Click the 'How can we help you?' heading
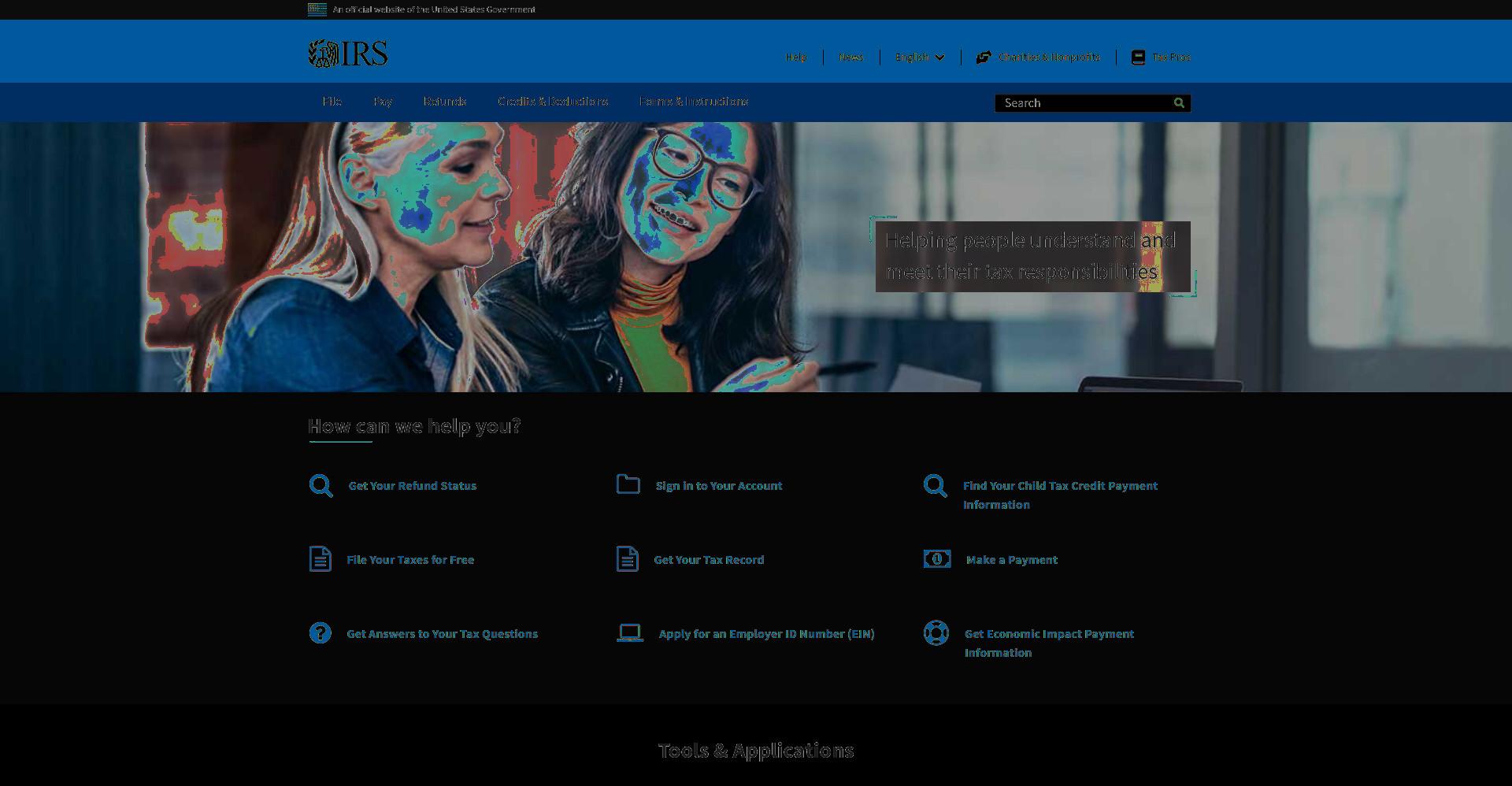 tap(414, 426)
